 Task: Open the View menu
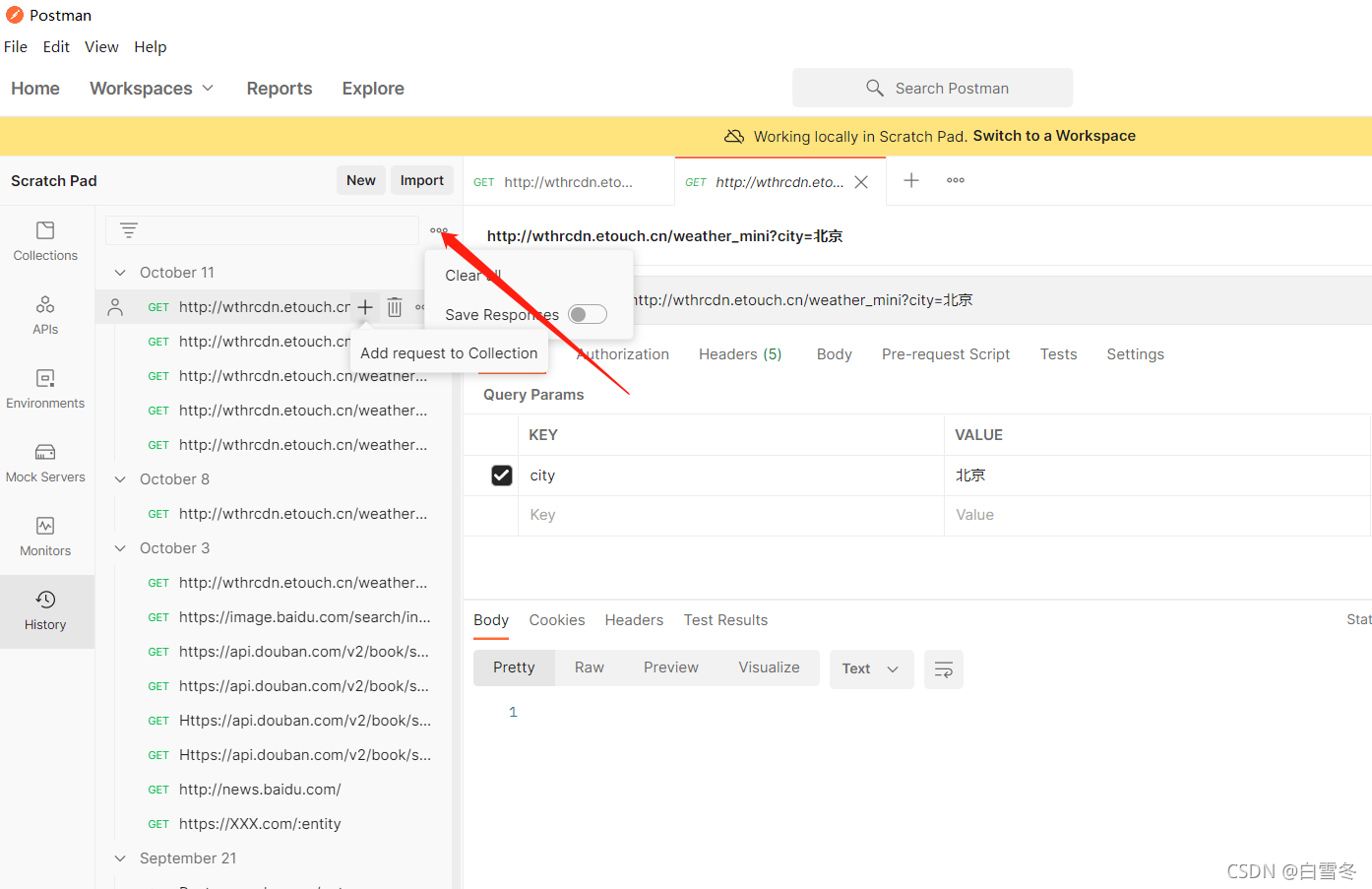coord(101,46)
